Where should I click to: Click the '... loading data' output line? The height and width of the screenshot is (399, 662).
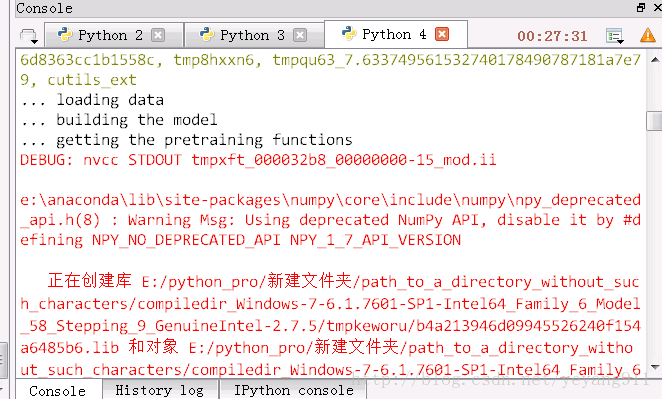(92, 100)
